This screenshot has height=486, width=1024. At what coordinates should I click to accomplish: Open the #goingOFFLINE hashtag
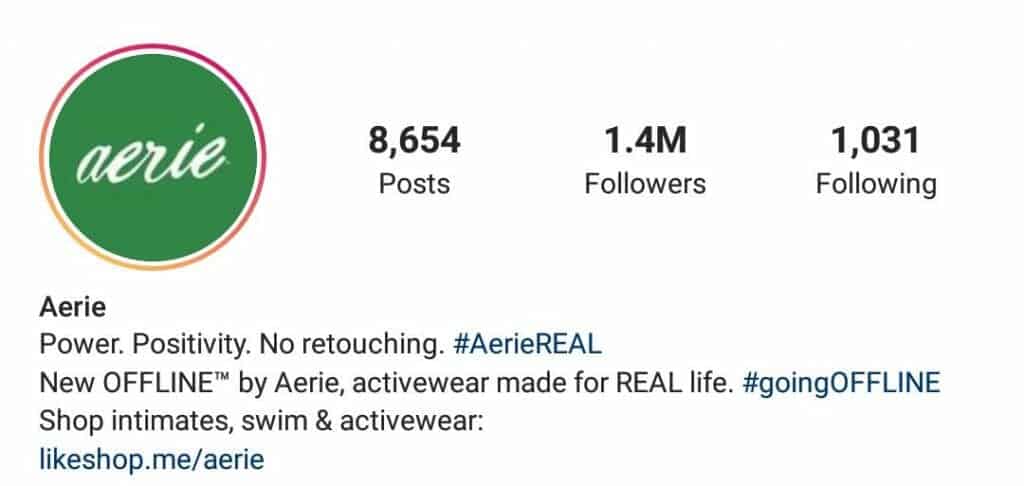[841, 383]
